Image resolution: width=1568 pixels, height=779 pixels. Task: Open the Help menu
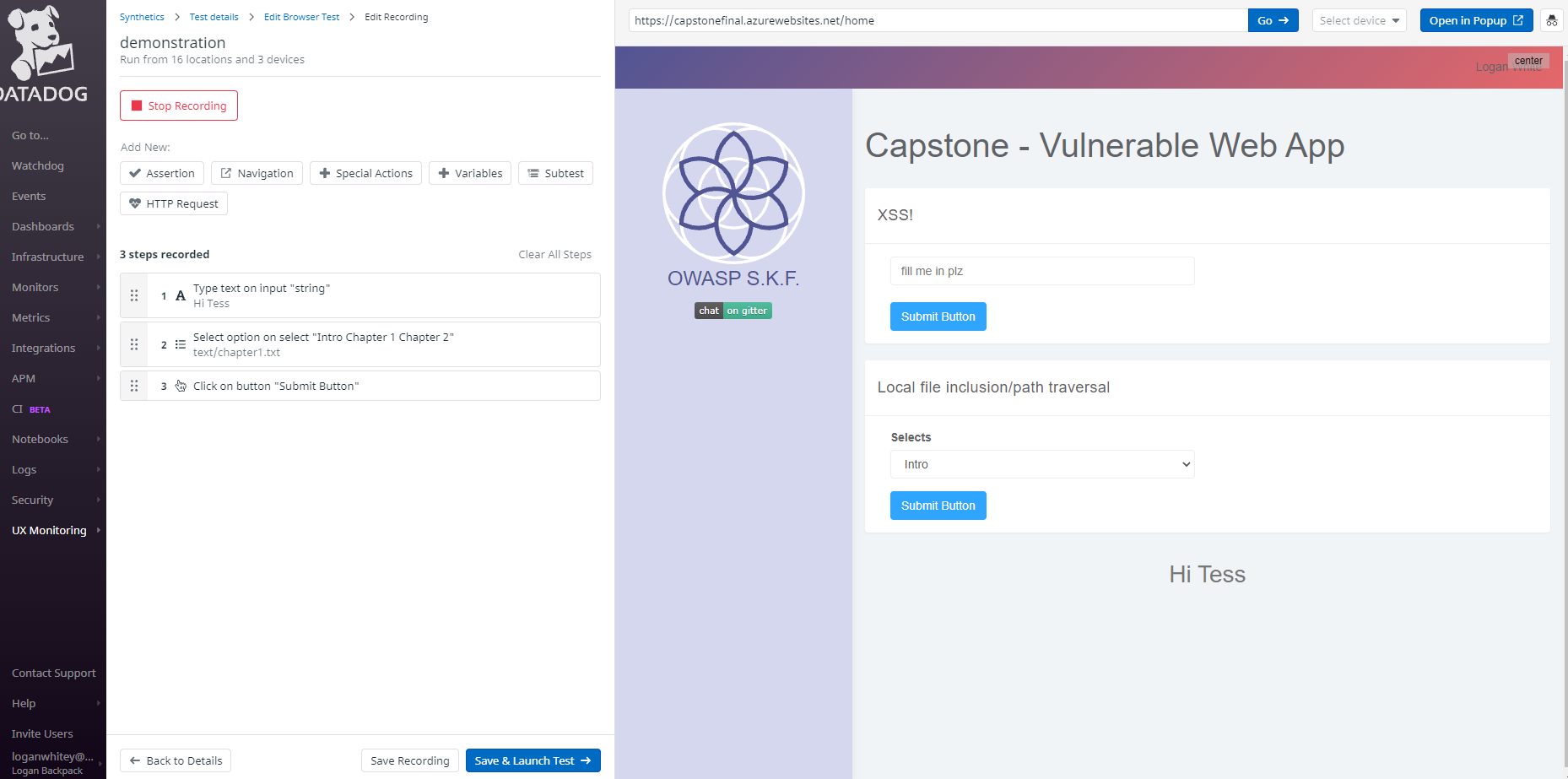[52, 703]
